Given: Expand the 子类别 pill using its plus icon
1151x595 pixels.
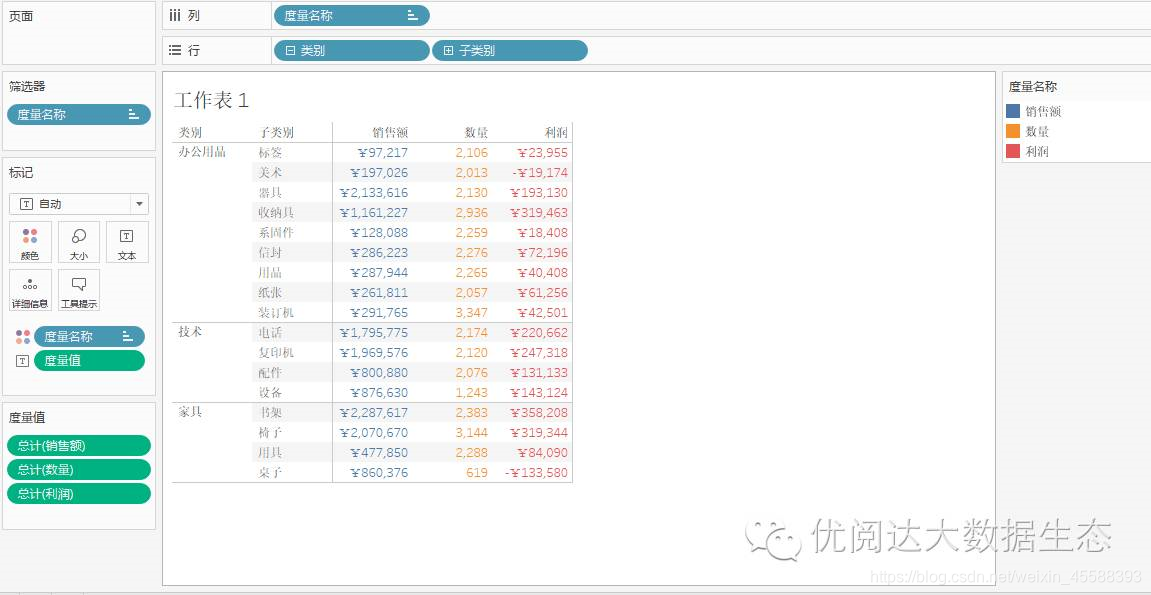Looking at the screenshot, I should [449, 51].
